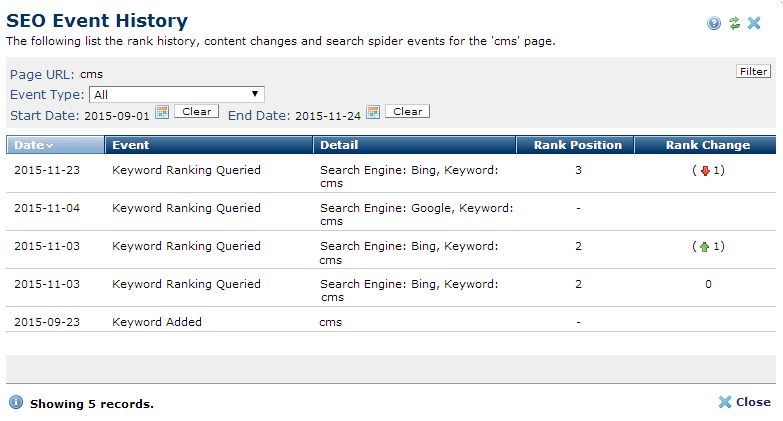This screenshot has height=421, width=783.
Task: Sort by the Rank Position column header
Action: click(x=577, y=145)
